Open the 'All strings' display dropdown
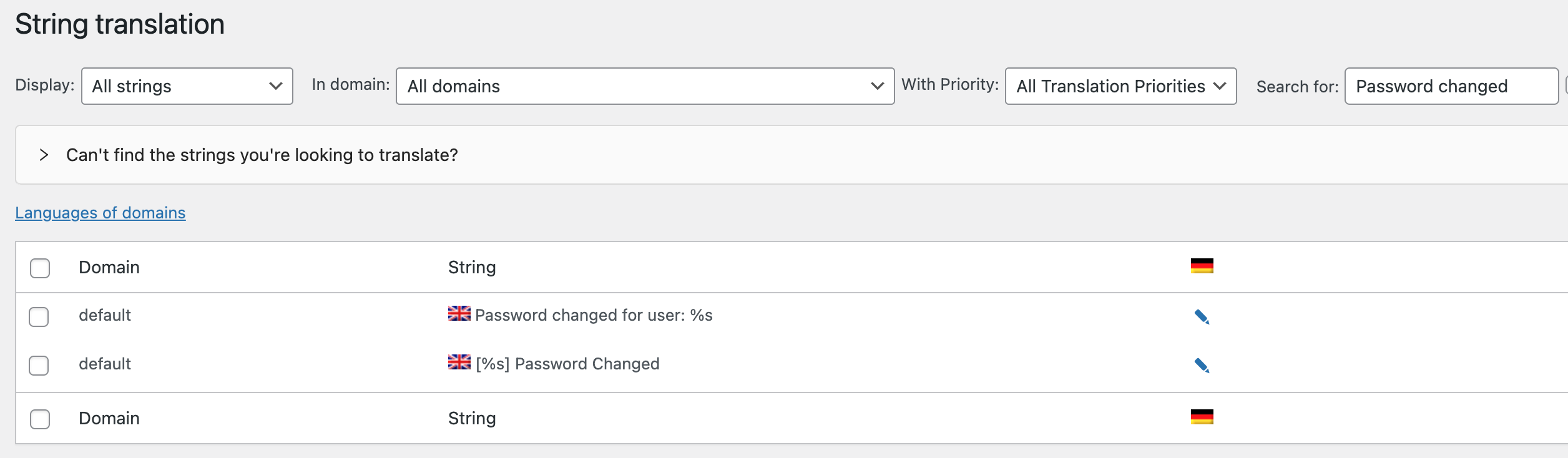1568x458 pixels. pyautogui.click(x=187, y=86)
